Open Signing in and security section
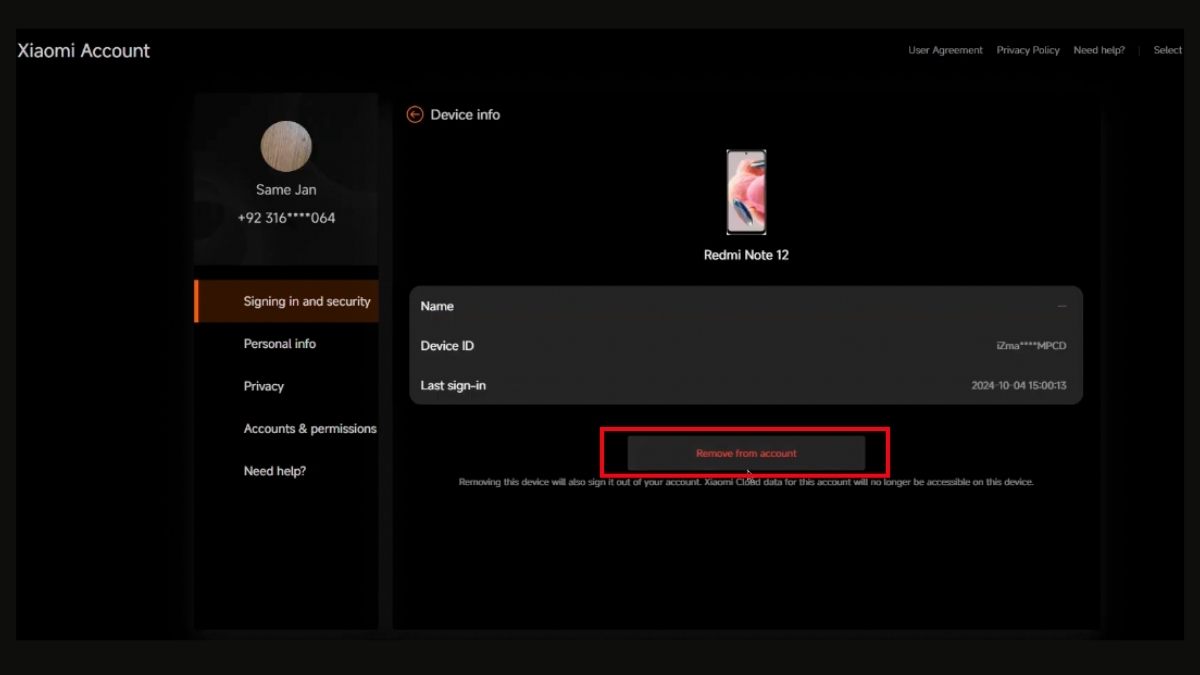1200x675 pixels. click(287, 301)
